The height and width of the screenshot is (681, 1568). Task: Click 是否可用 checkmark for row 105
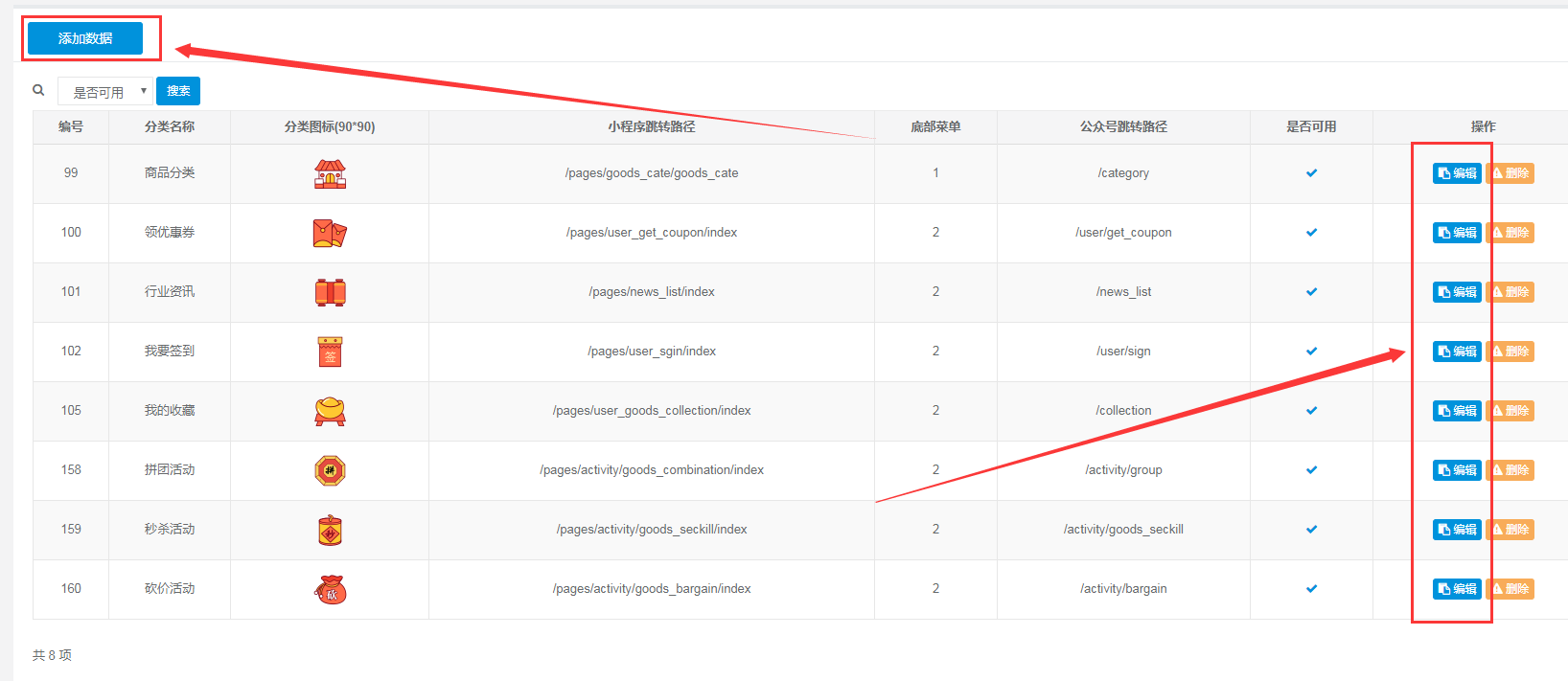1311,411
